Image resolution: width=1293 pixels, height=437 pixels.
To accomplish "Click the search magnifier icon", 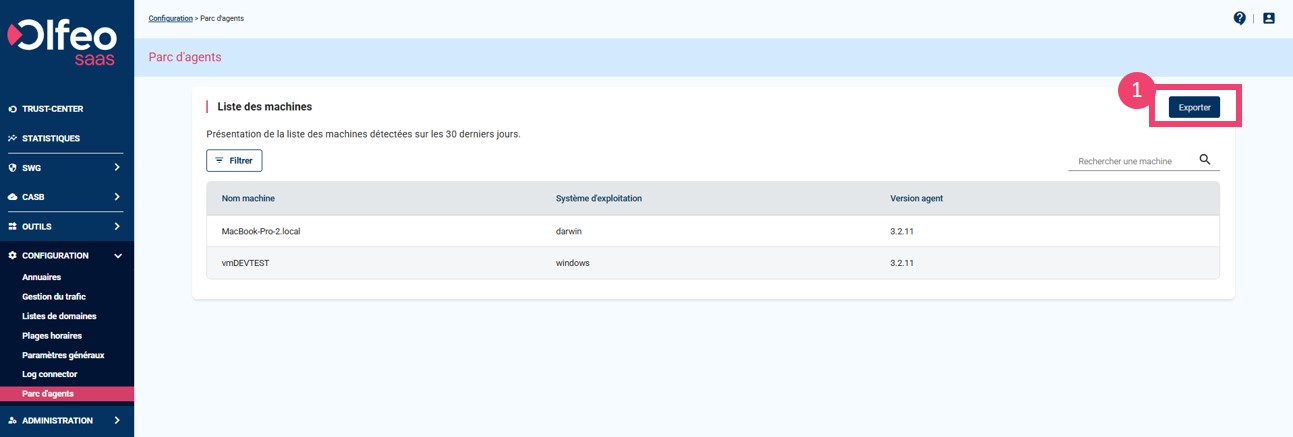I will 1205,160.
